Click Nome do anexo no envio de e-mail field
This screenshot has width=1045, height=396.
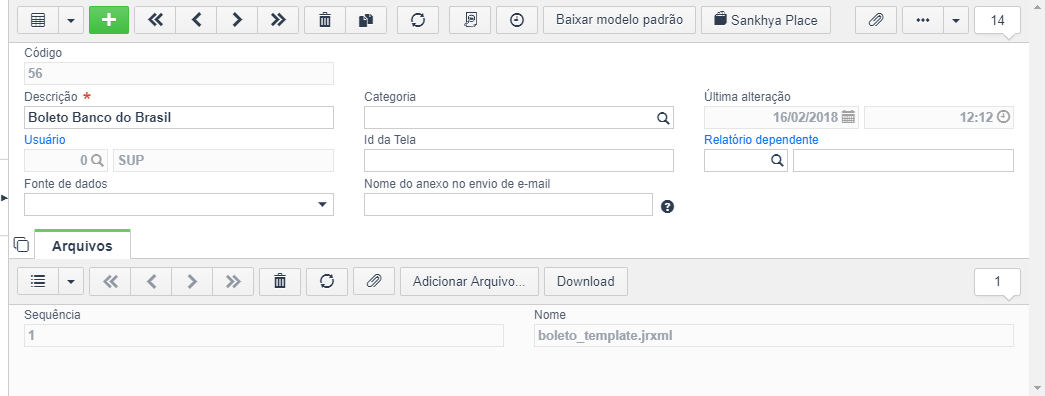click(x=509, y=205)
